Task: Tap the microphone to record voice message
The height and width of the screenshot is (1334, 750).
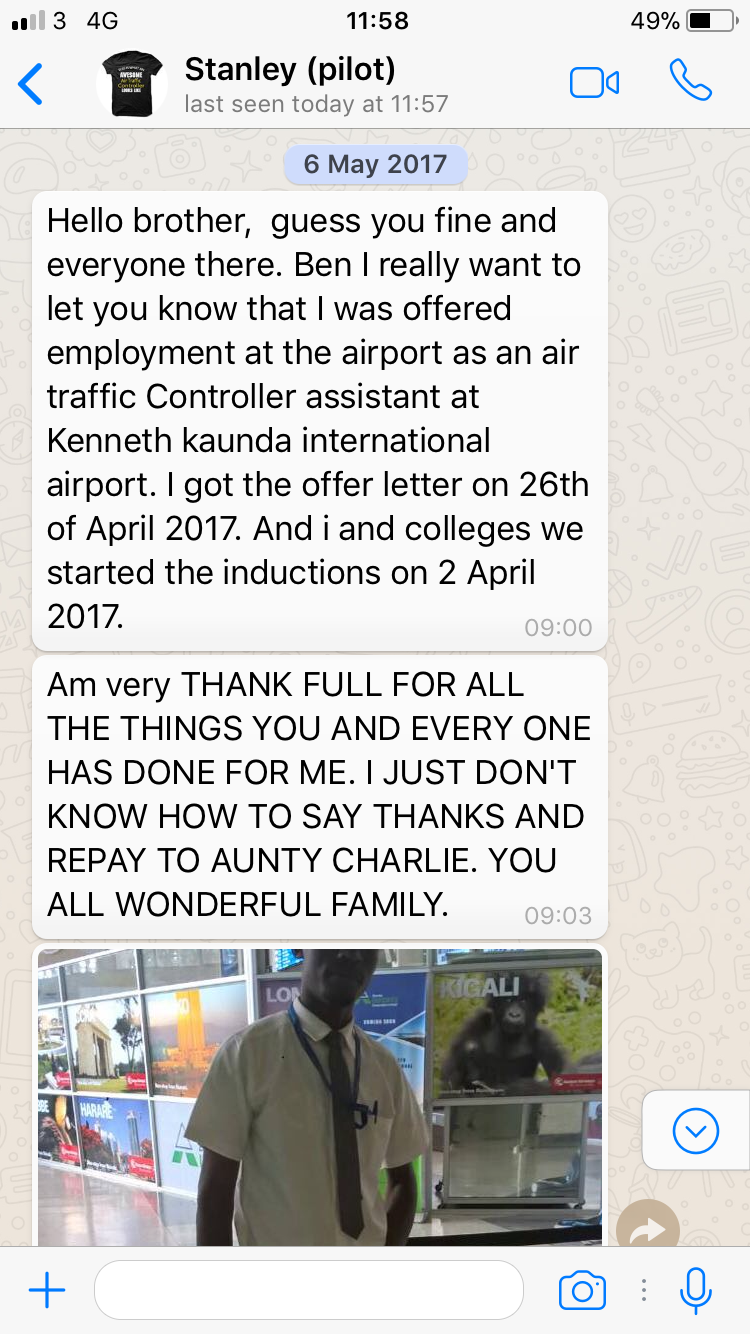Action: (695, 1290)
